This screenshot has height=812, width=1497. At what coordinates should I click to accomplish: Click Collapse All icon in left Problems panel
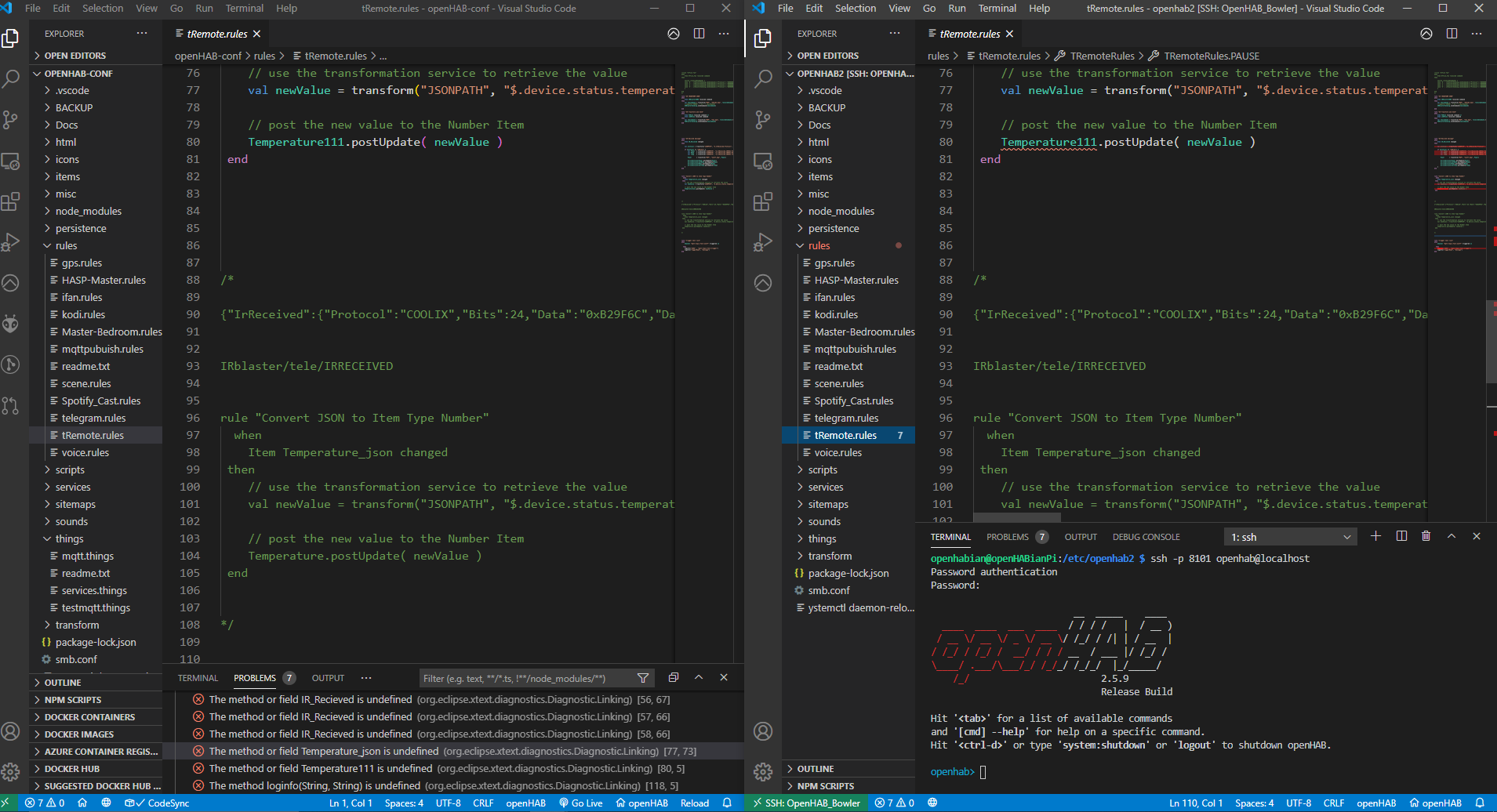click(673, 678)
